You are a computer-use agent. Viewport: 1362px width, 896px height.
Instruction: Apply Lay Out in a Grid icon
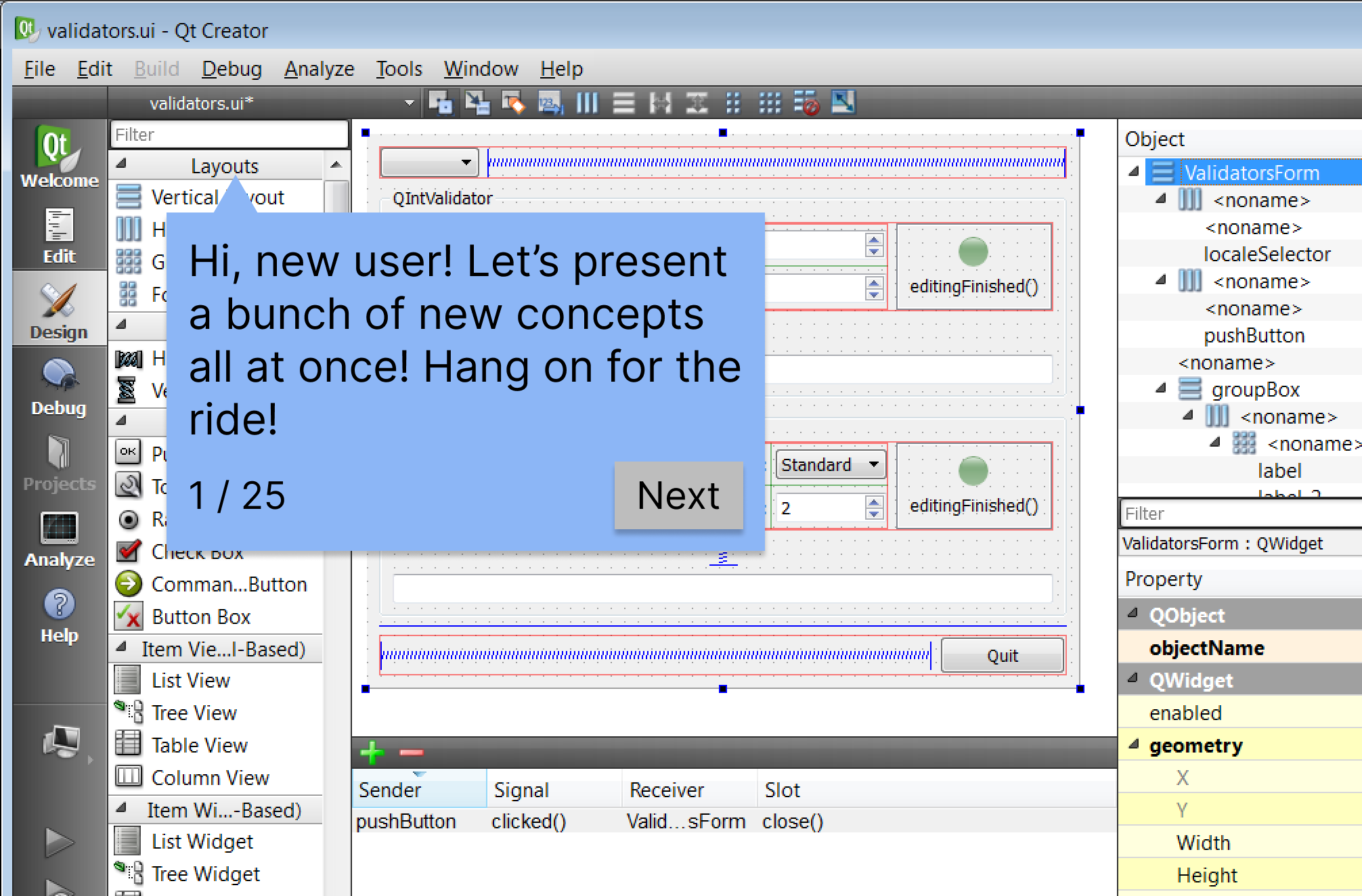pyautogui.click(x=770, y=103)
